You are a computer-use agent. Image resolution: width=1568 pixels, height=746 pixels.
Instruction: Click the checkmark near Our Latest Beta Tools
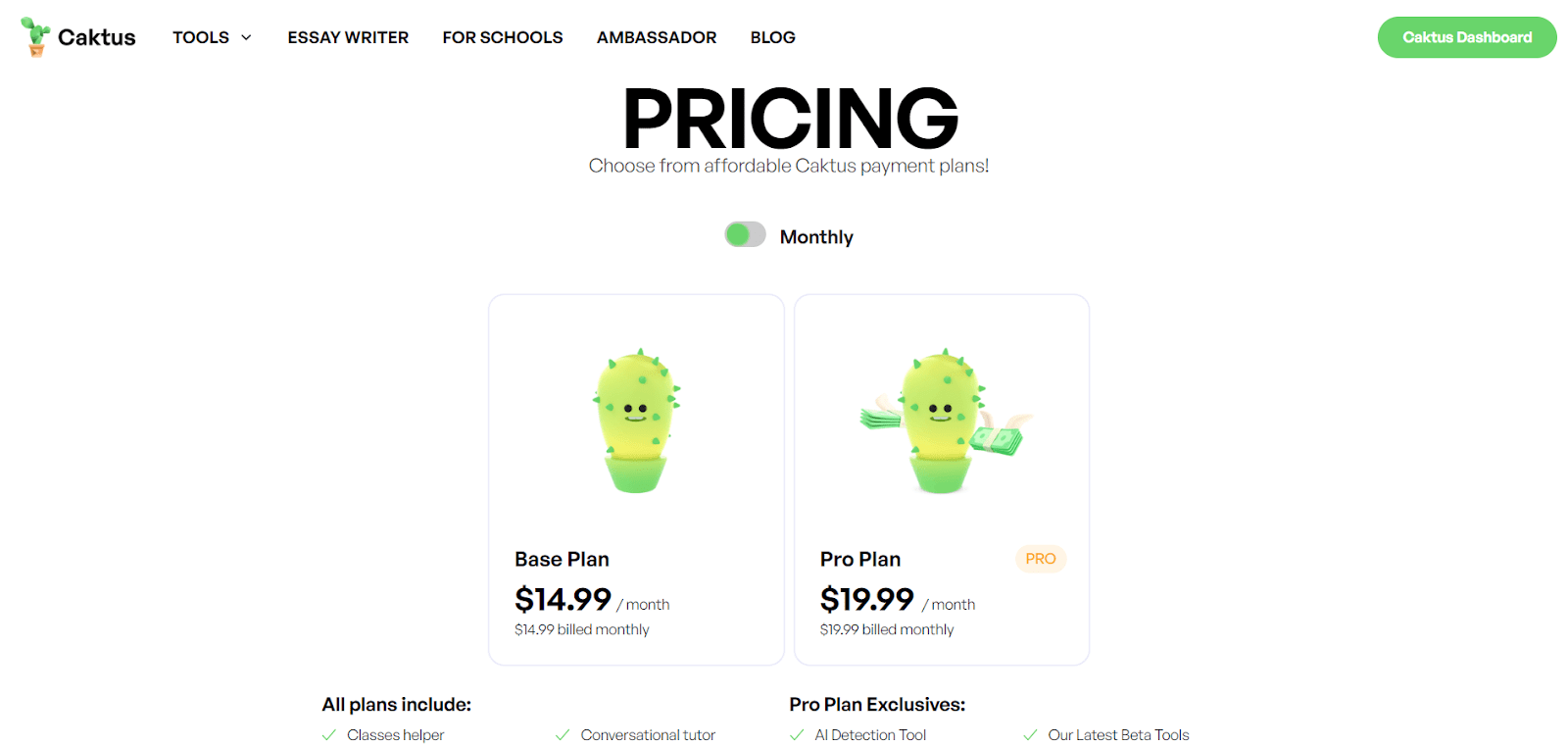(1031, 734)
